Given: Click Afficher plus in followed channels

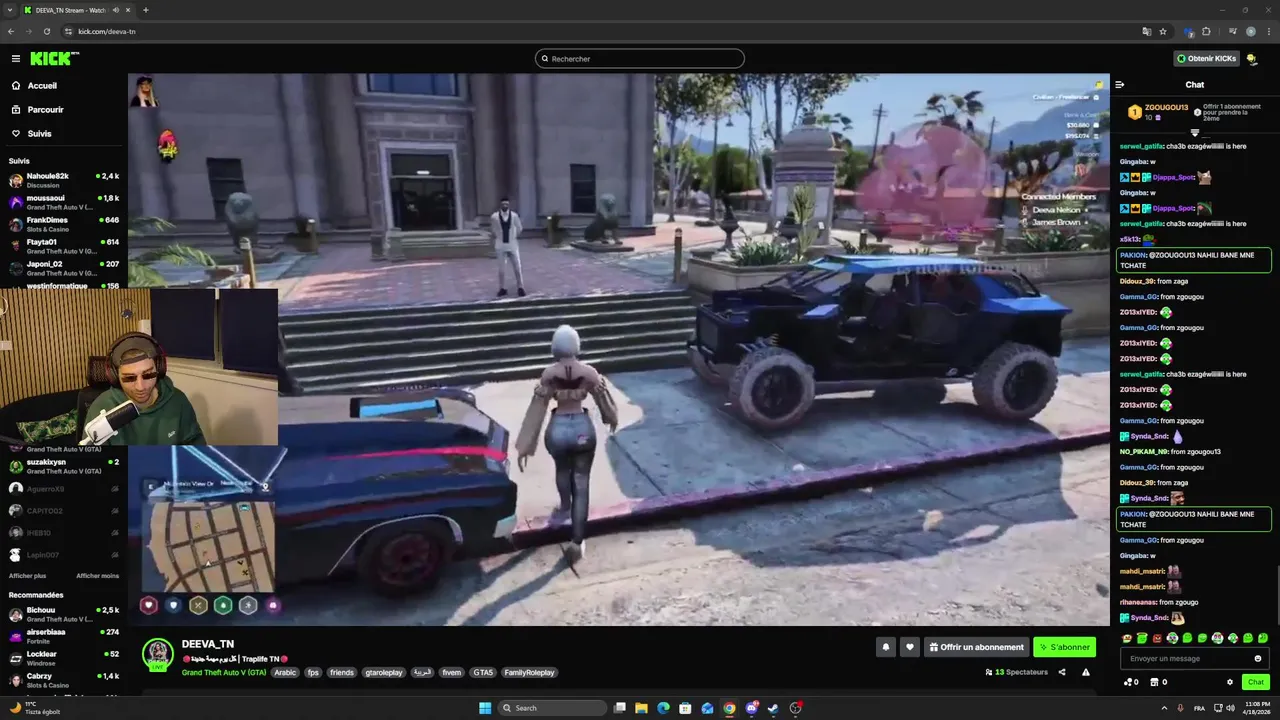Looking at the screenshot, I should 27,576.
